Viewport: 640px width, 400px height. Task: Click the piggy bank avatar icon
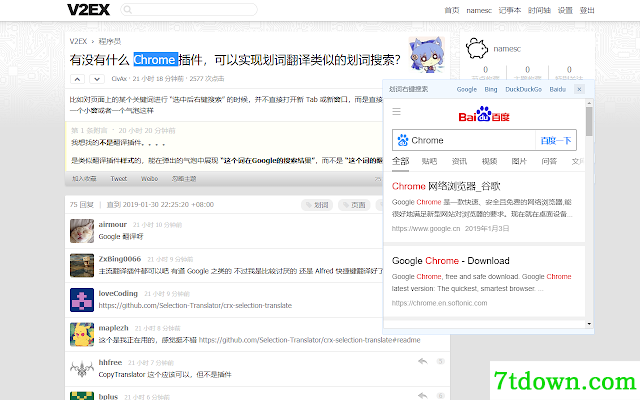click(x=477, y=49)
